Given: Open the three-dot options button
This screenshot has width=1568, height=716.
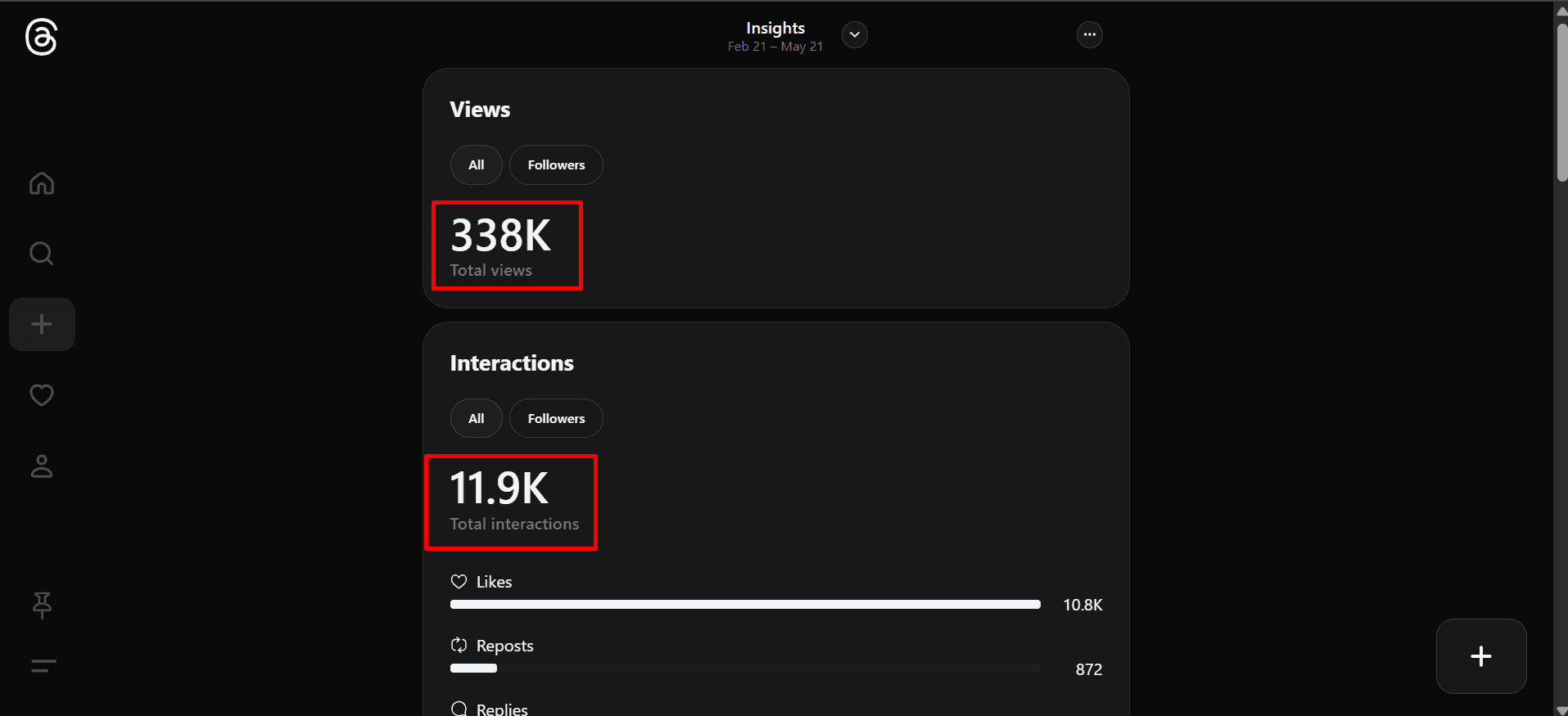Looking at the screenshot, I should (x=1089, y=34).
